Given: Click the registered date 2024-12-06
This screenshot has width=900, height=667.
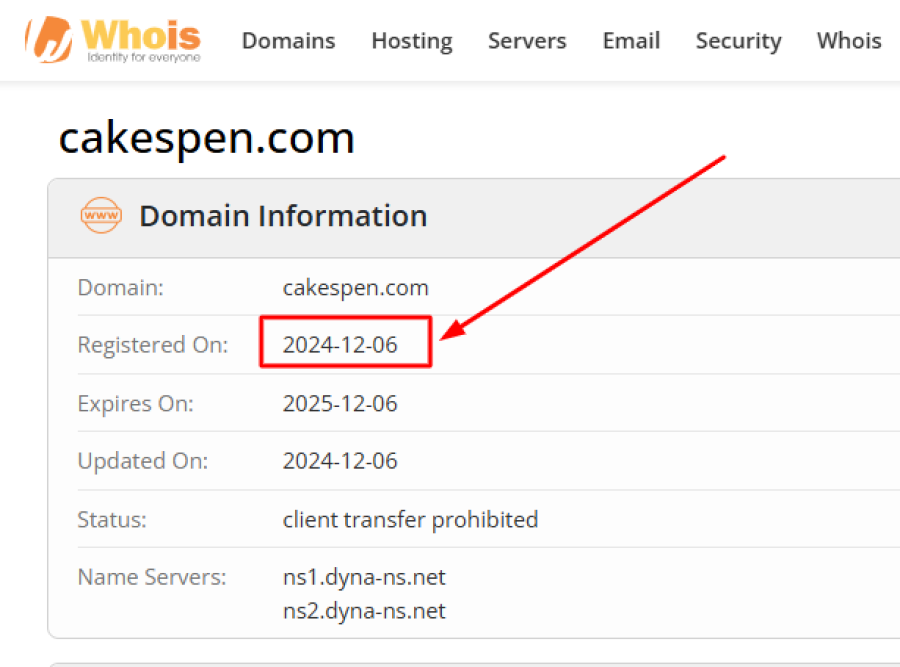Looking at the screenshot, I should tap(340, 345).
